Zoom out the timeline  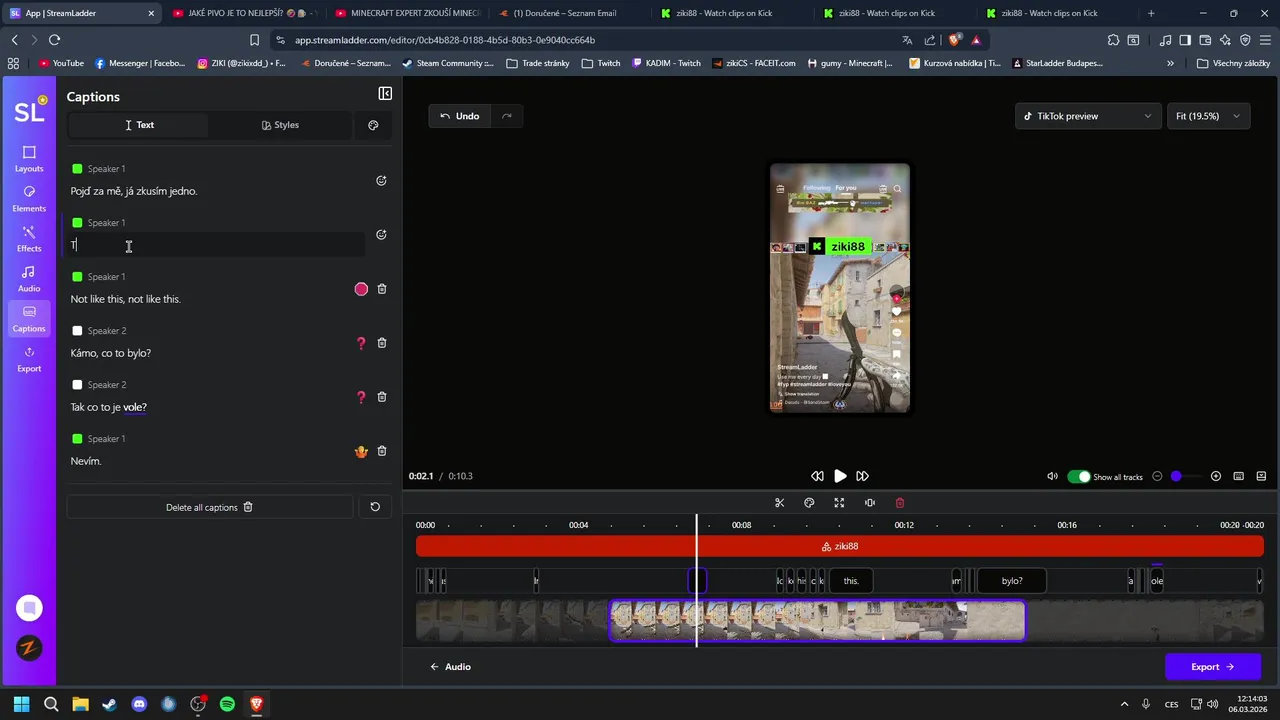coord(1157,477)
